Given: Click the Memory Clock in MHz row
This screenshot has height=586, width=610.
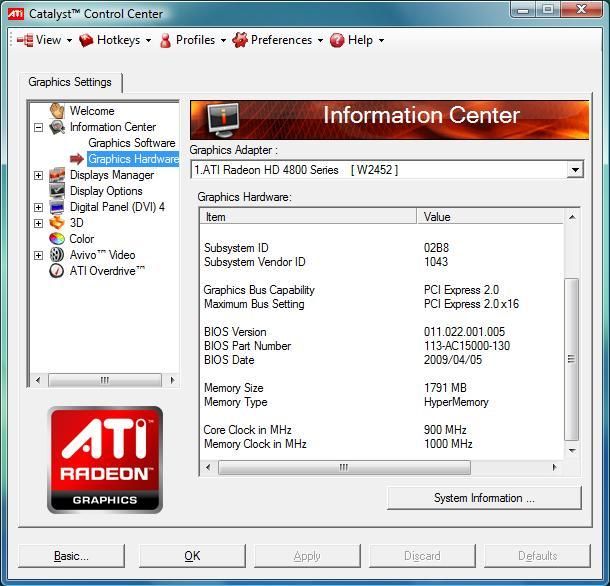Looking at the screenshot, I should coord(381,444).
